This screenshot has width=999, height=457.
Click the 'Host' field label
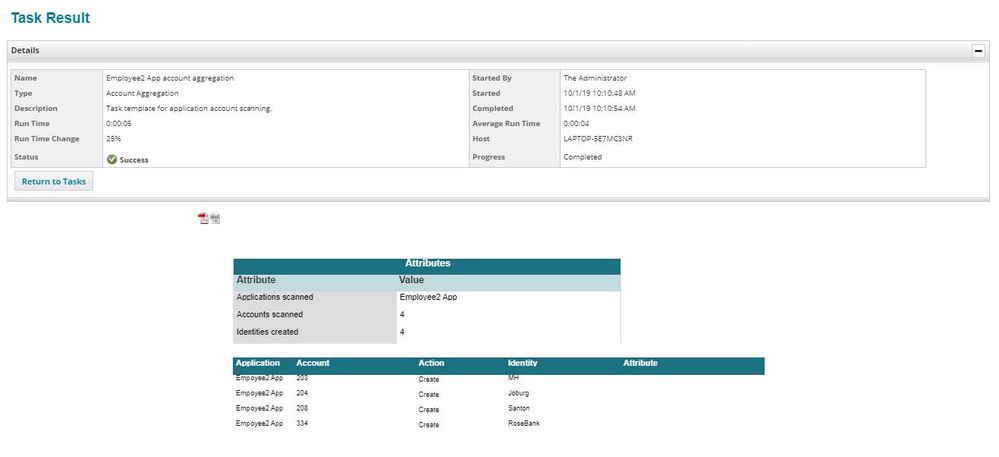pyautogui.click(x=481, y=138)
